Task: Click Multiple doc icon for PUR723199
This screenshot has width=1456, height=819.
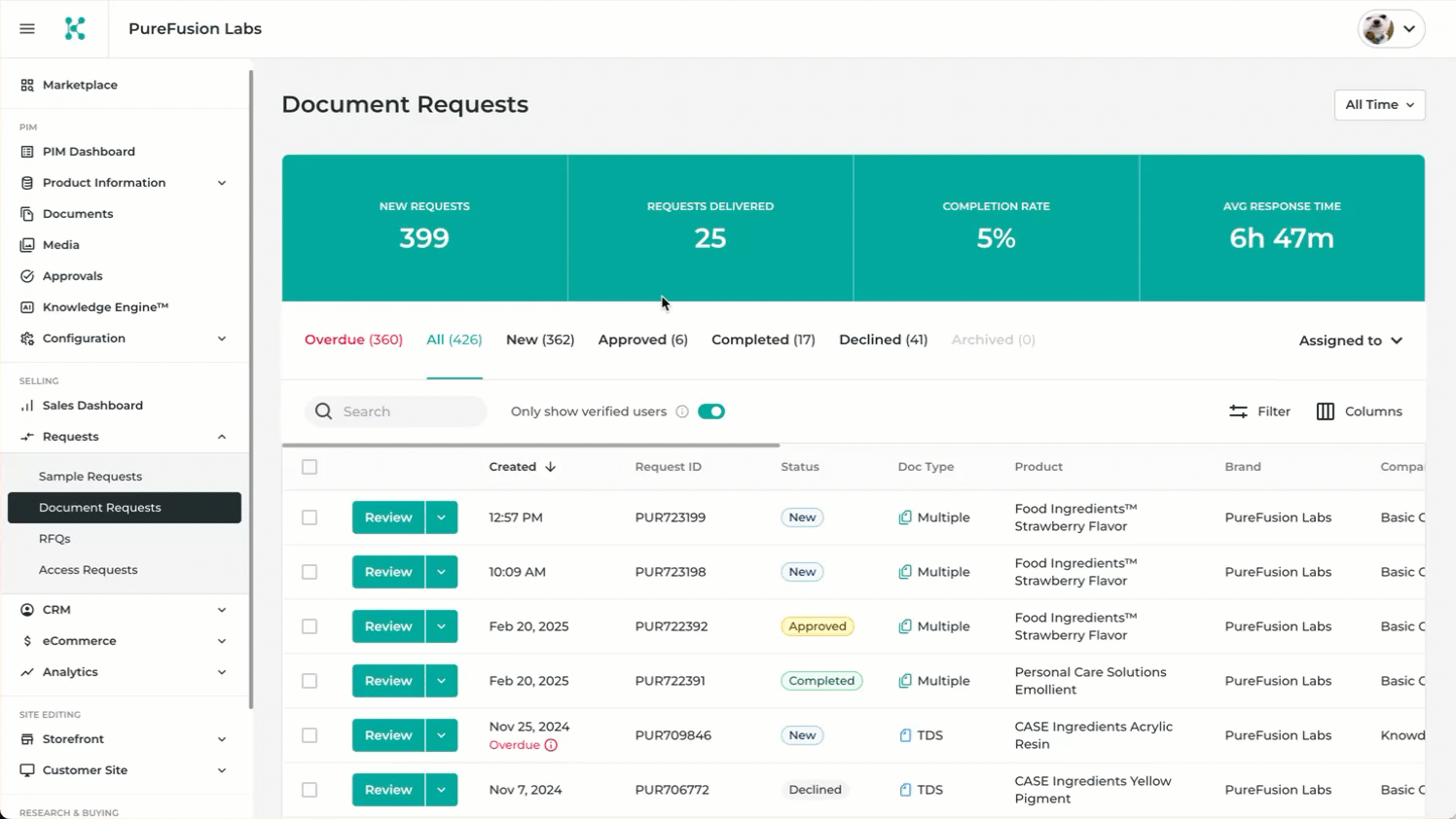Action: point(905,517)
